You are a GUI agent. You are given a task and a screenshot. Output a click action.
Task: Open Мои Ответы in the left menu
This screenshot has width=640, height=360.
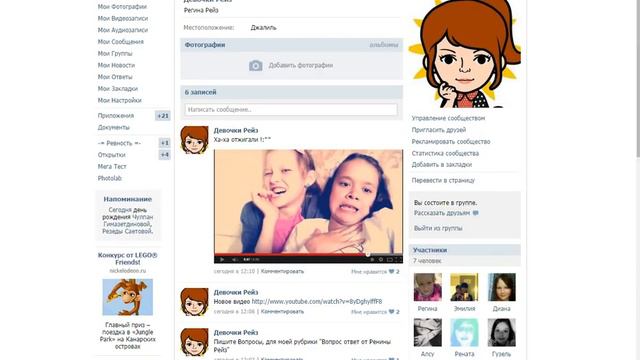(115, 77)
